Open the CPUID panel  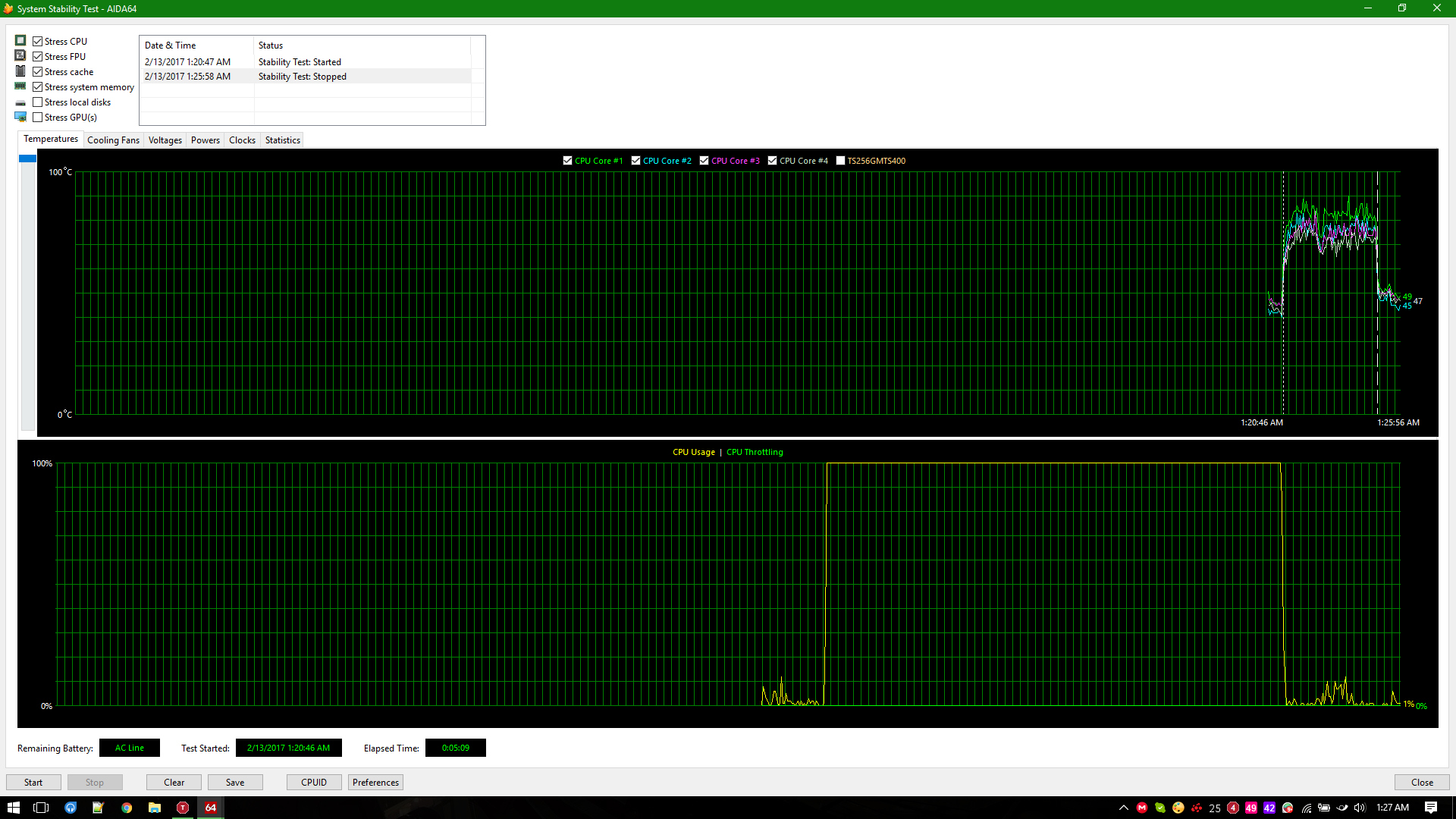314,783
